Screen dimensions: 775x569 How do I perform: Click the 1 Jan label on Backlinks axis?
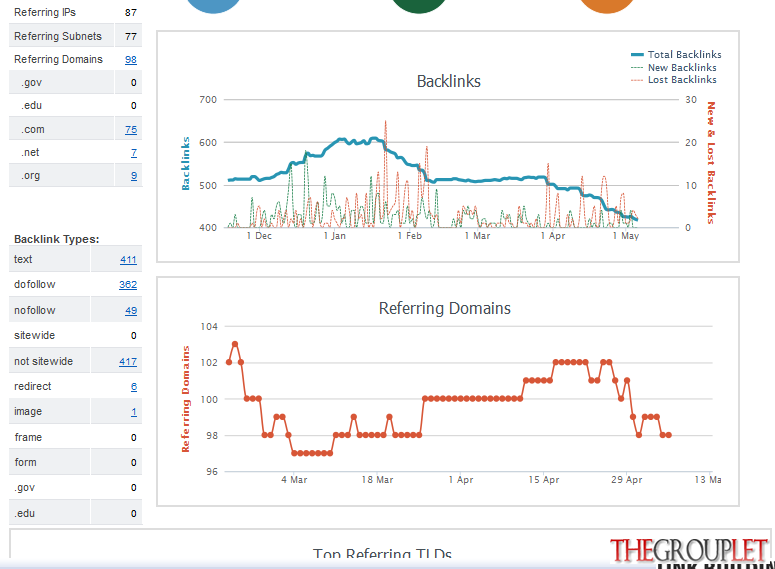(x=335, y=236)
